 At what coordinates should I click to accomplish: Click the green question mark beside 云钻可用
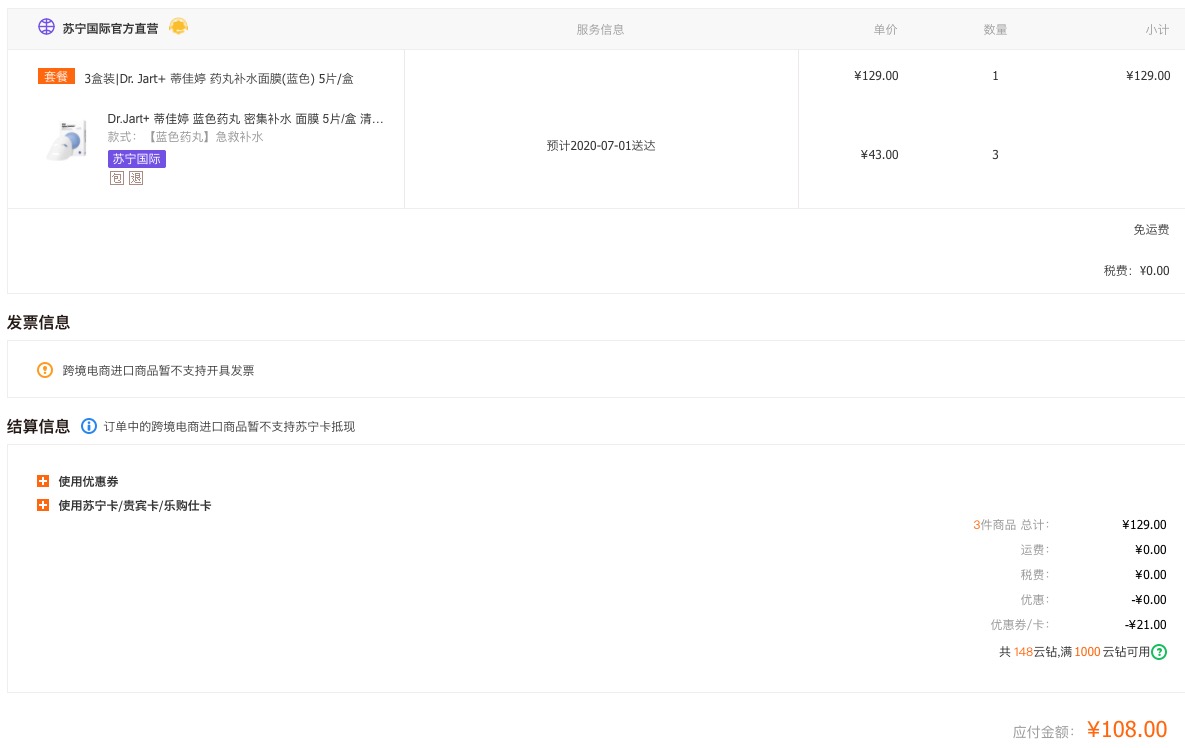(x=1159, y=652)
